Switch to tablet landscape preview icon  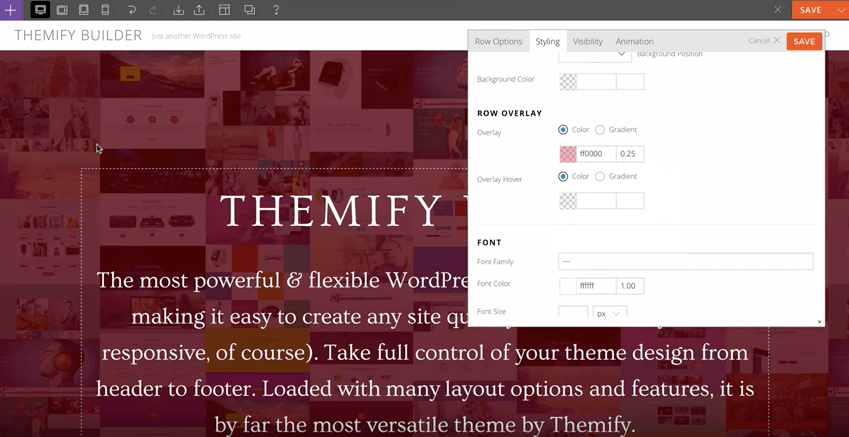[62, 10]
